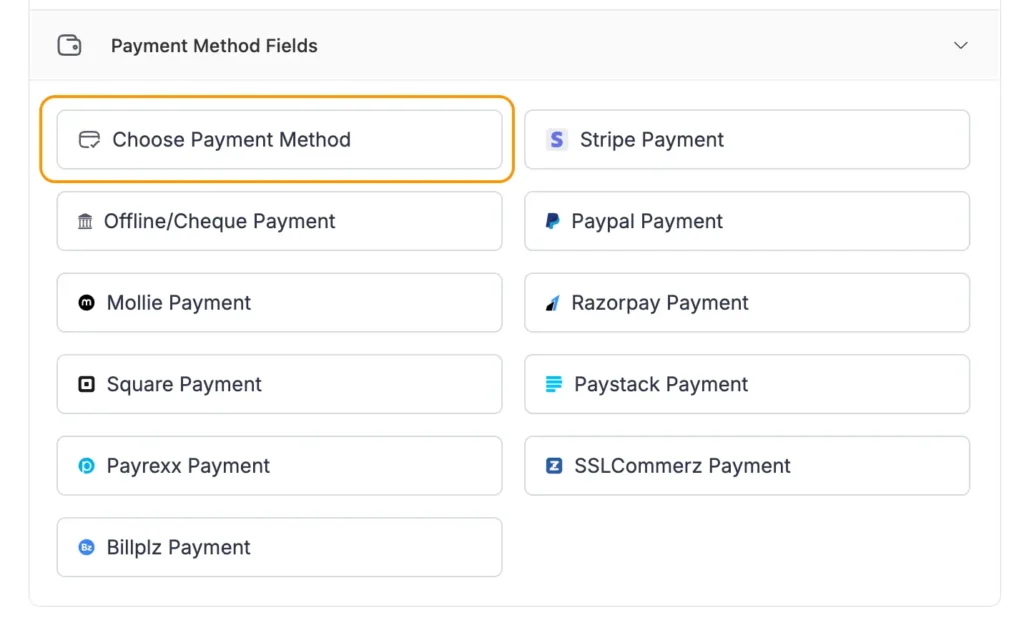Insert the Payrexx Payment field
1024x618 pixels.
[280, 466]
